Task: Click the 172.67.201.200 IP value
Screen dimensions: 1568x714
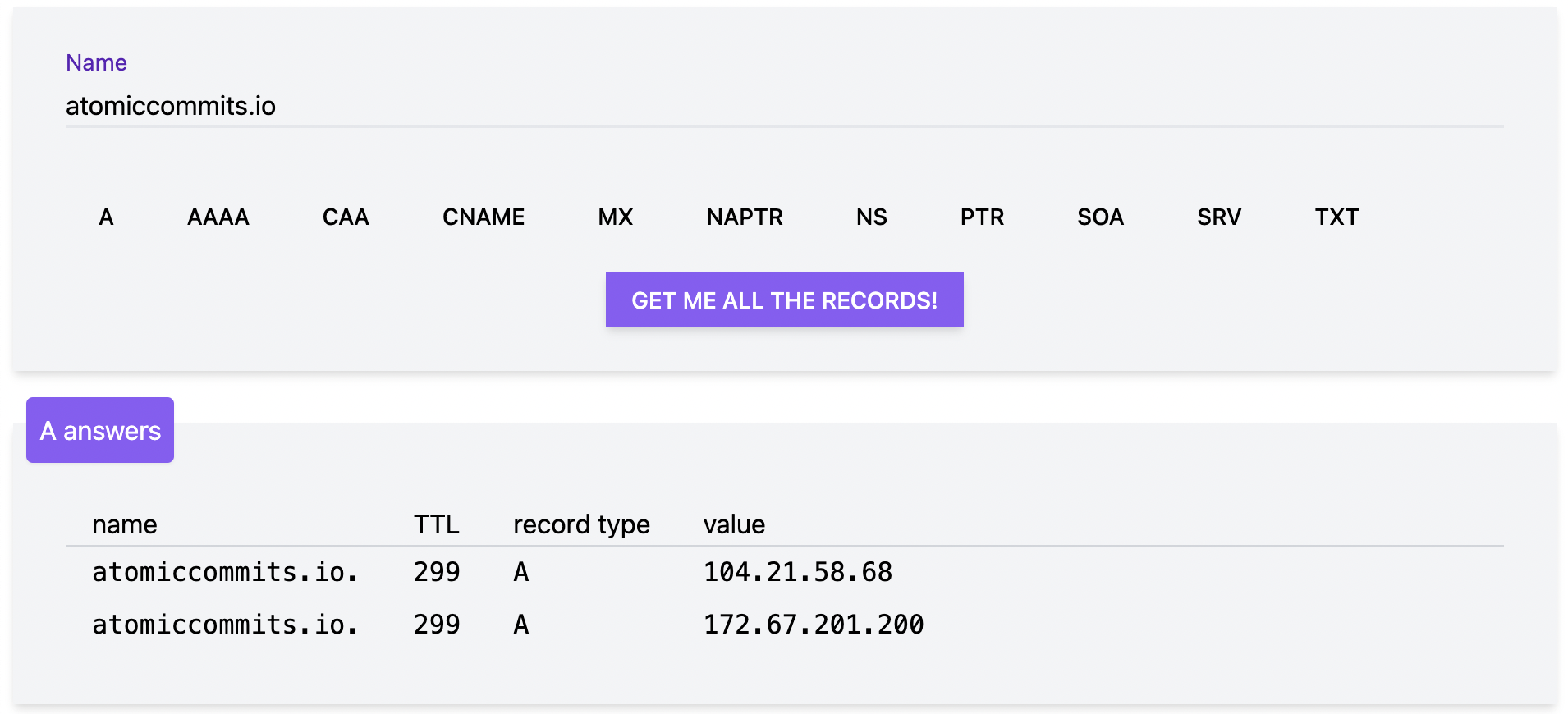Action: [x=813, y=625]
